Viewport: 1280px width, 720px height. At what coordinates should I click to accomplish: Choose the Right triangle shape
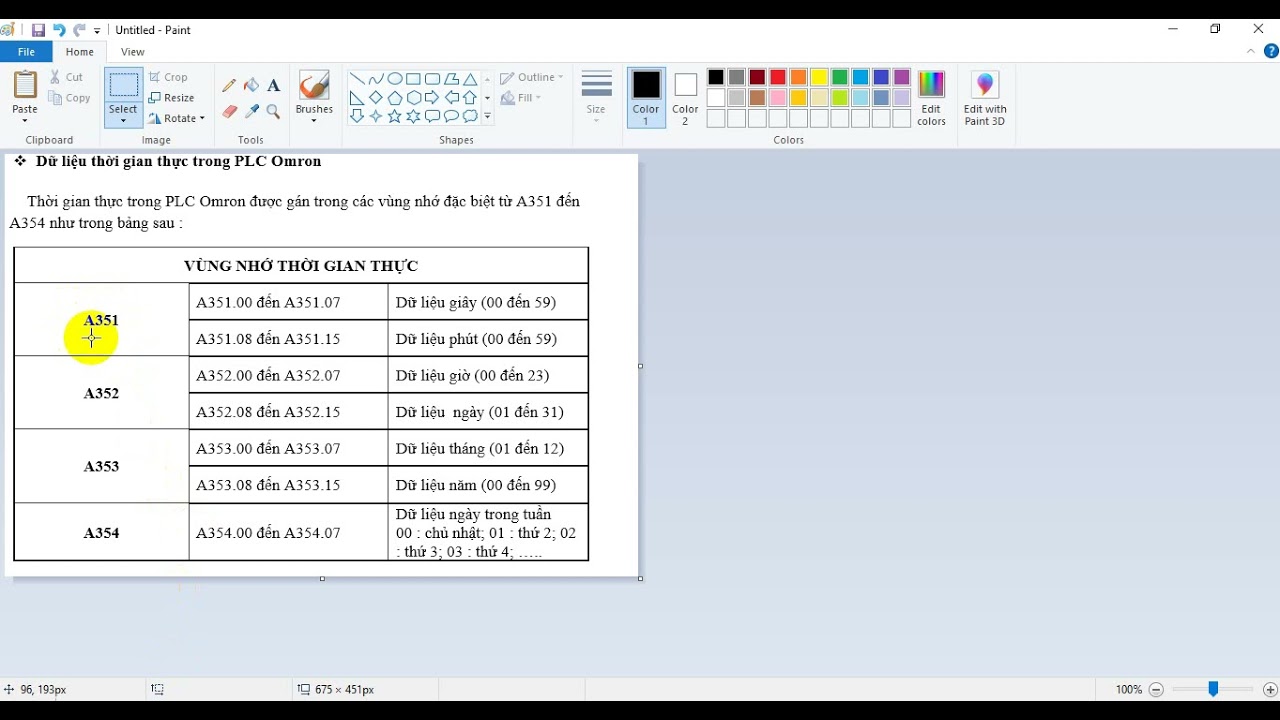point(357,98)
